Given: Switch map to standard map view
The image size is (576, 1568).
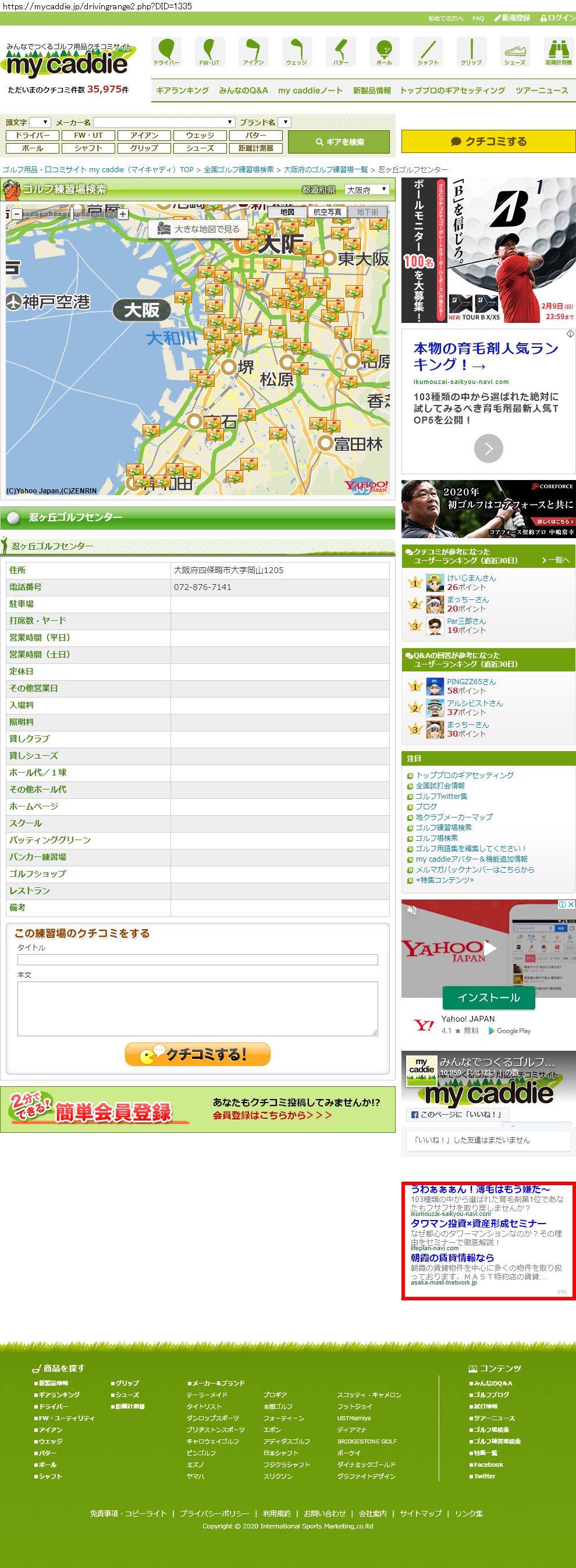Looking at the screenshot, I should click(287, 212).
